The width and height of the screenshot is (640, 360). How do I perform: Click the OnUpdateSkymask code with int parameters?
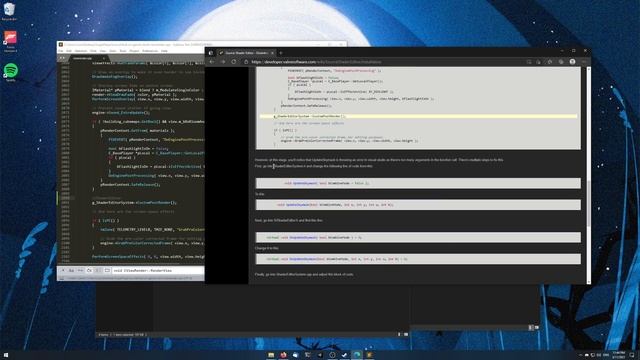tap(418, 259)
